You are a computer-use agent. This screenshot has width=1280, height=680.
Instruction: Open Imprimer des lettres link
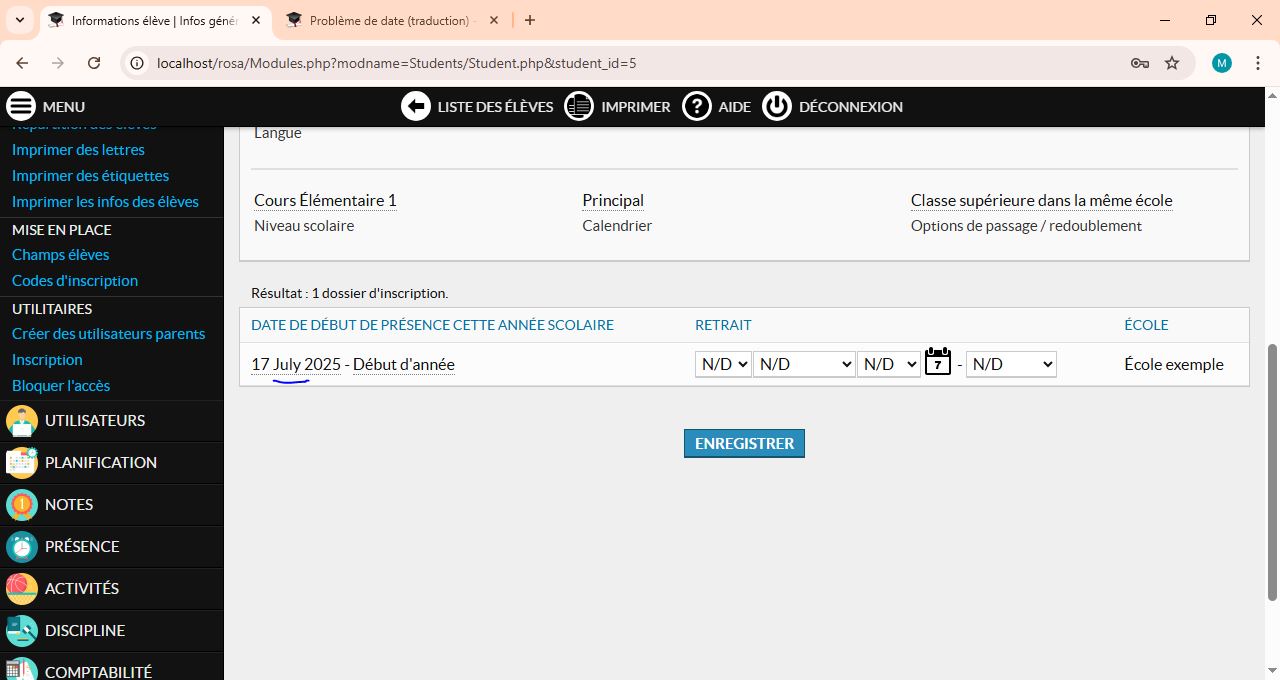pyautogui.click(x=78, y=149)
